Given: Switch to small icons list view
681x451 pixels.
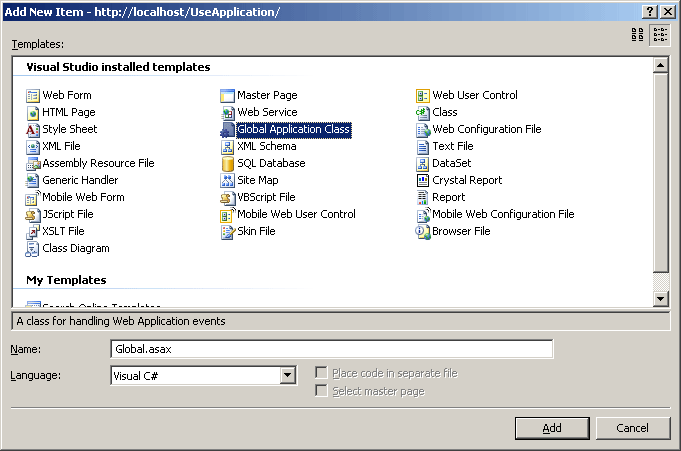Looking at the screenshot, I should pyautogui.click(x=660, y=35).
